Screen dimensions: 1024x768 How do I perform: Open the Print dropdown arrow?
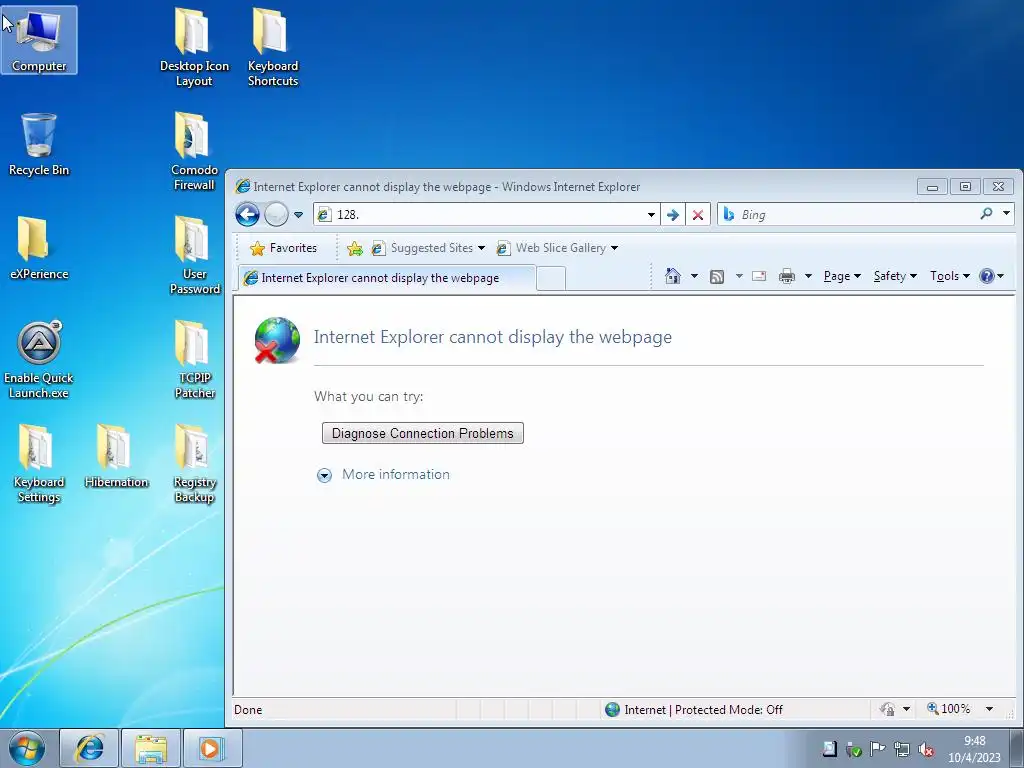[x=808, y=276]
